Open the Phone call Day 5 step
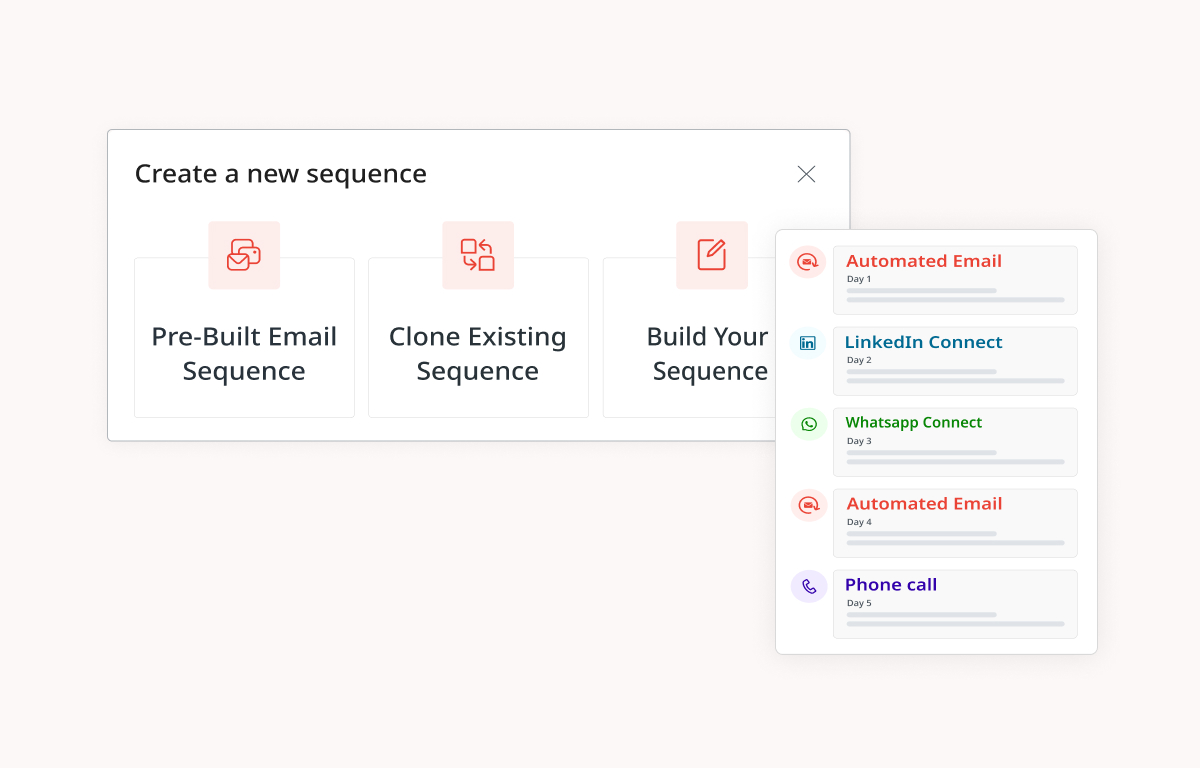The width and height of the screenshot is (1200, 768). [x=955, y=603]
